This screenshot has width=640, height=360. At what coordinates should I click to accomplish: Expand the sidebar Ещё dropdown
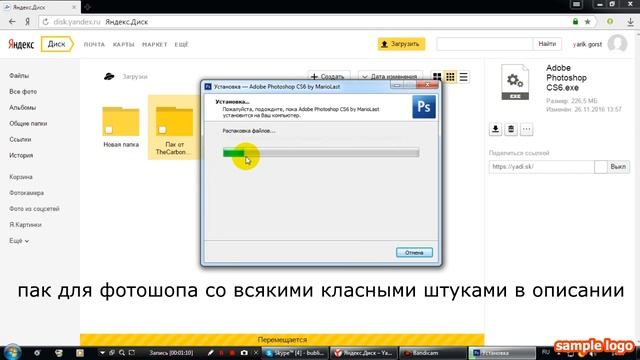coord(19,241)
